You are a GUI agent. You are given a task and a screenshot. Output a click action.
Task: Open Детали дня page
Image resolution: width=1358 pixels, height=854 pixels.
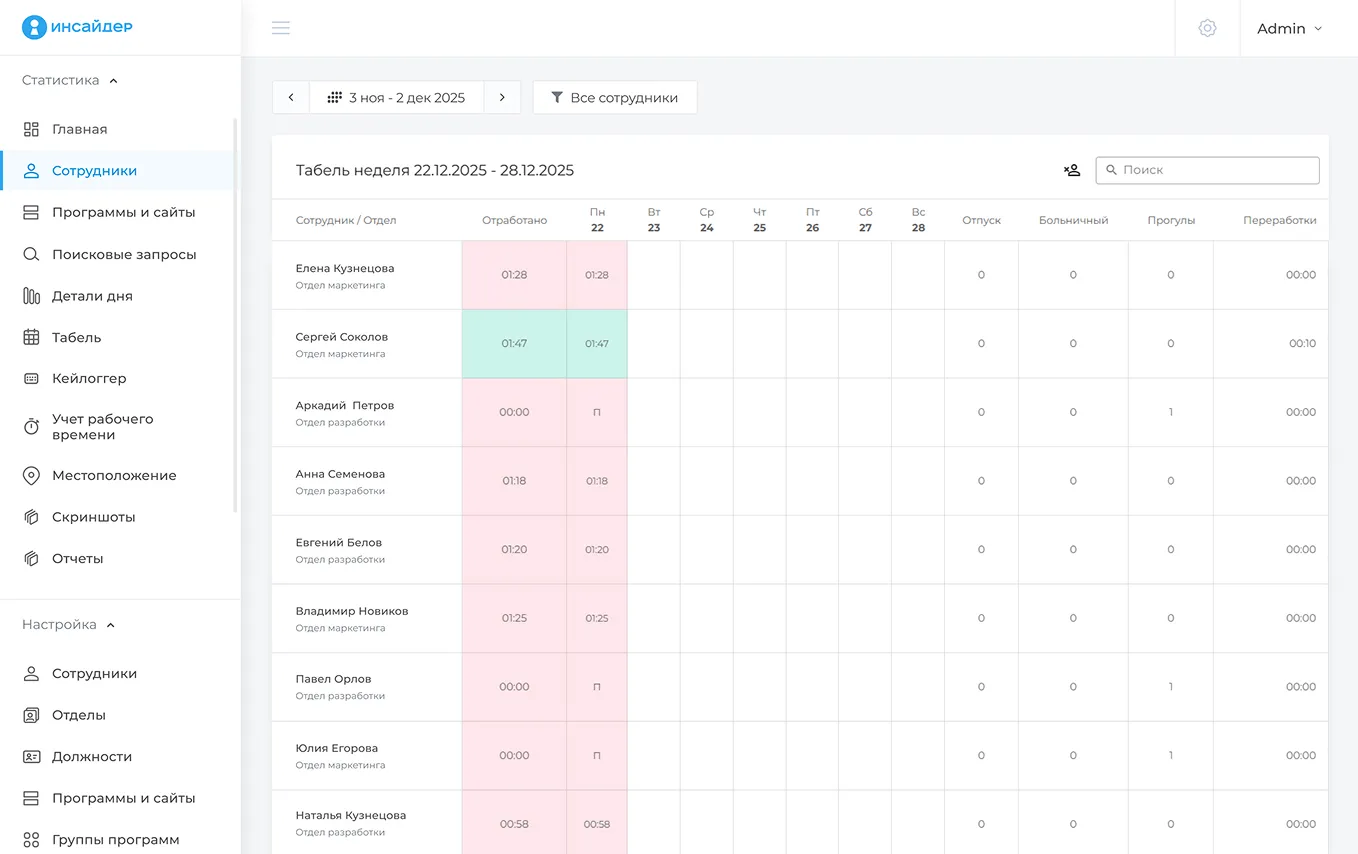coord(92,296)
